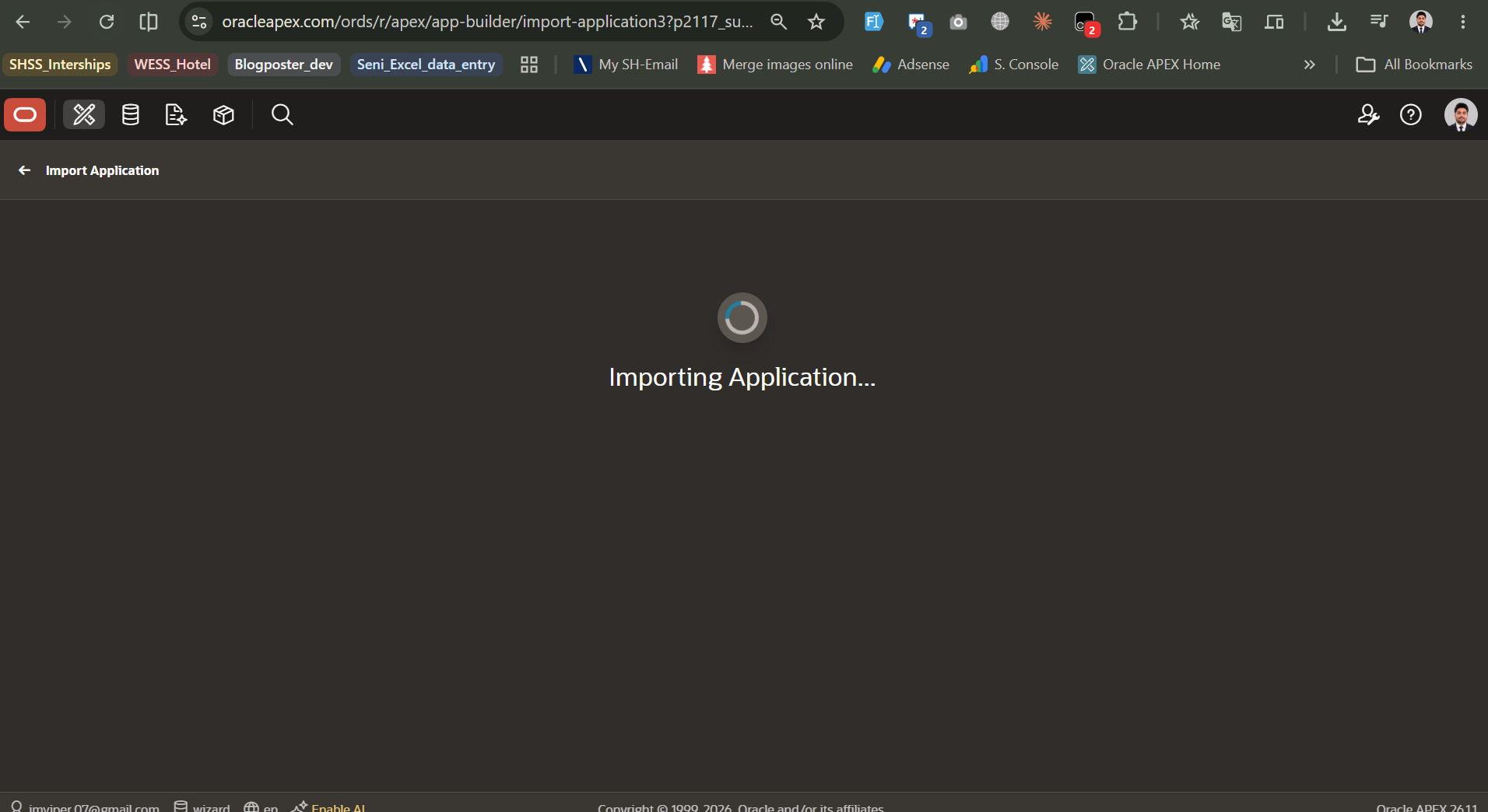Open the APEX account avatar menu
Image resolution: width=1488 pixels, height=812 pixels.
pos(1461,115)
